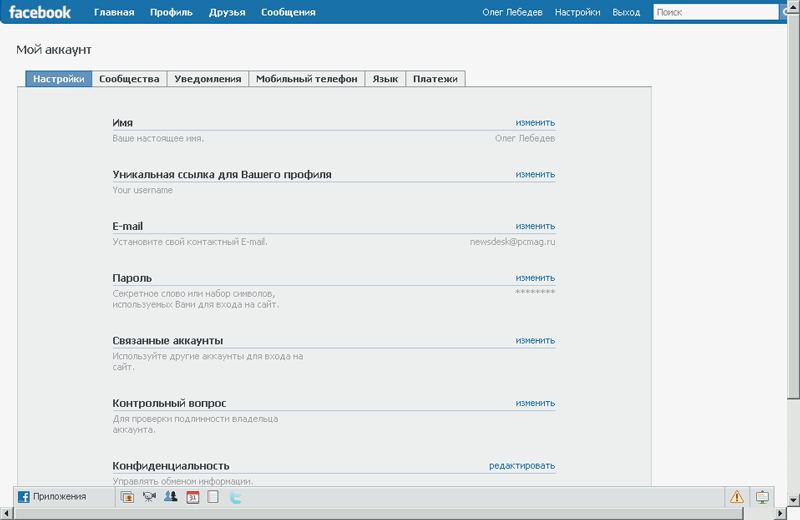Open Groups people icon in bottom bar
The height and width of the screenshot is (520, 800).
point(170,496)
